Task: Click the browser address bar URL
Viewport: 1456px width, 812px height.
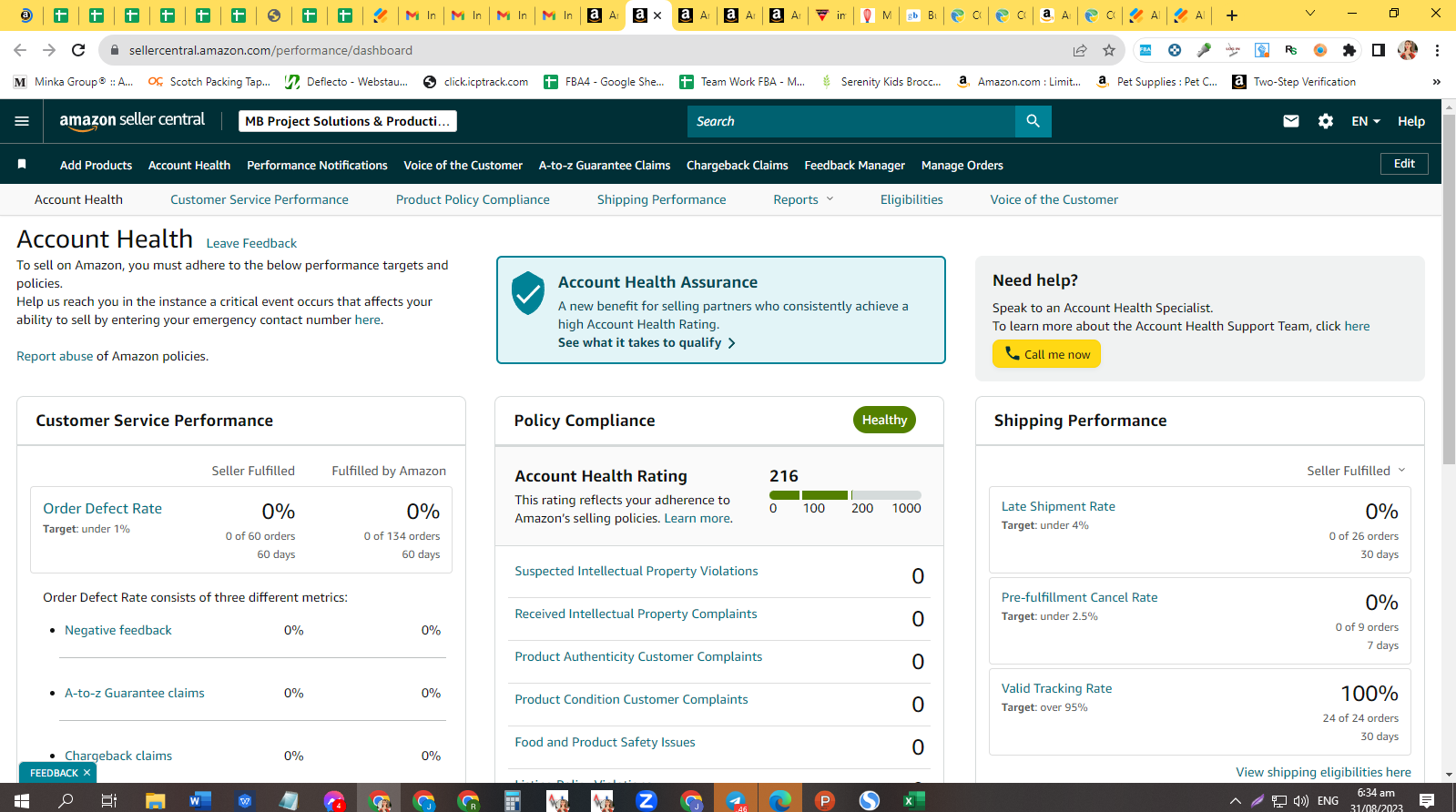Action: (270, 50)
